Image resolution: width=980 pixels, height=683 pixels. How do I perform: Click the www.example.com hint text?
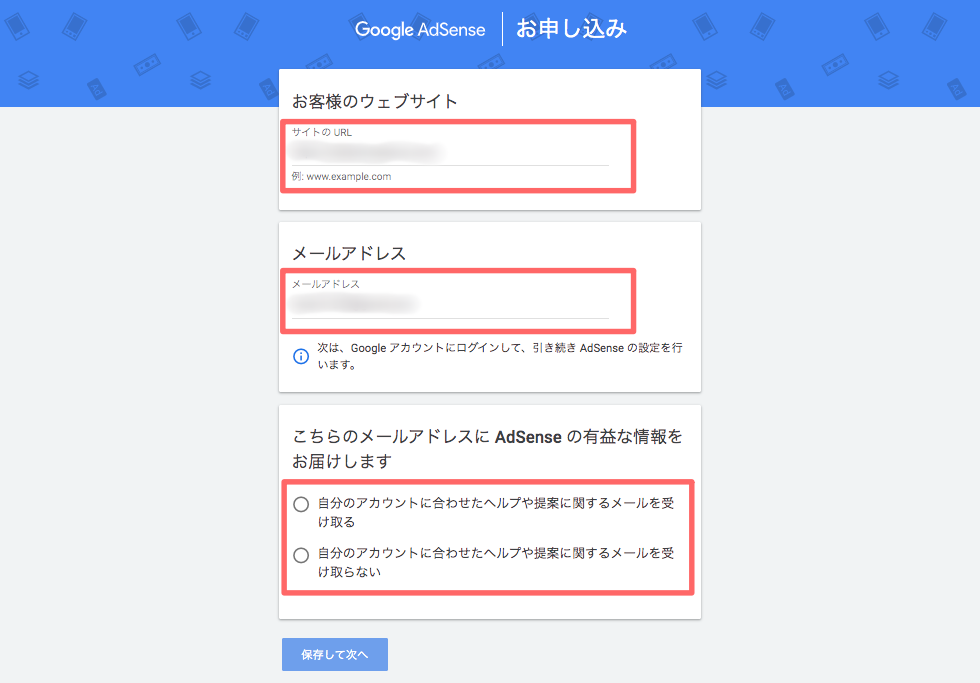click(x=341, y=177)
